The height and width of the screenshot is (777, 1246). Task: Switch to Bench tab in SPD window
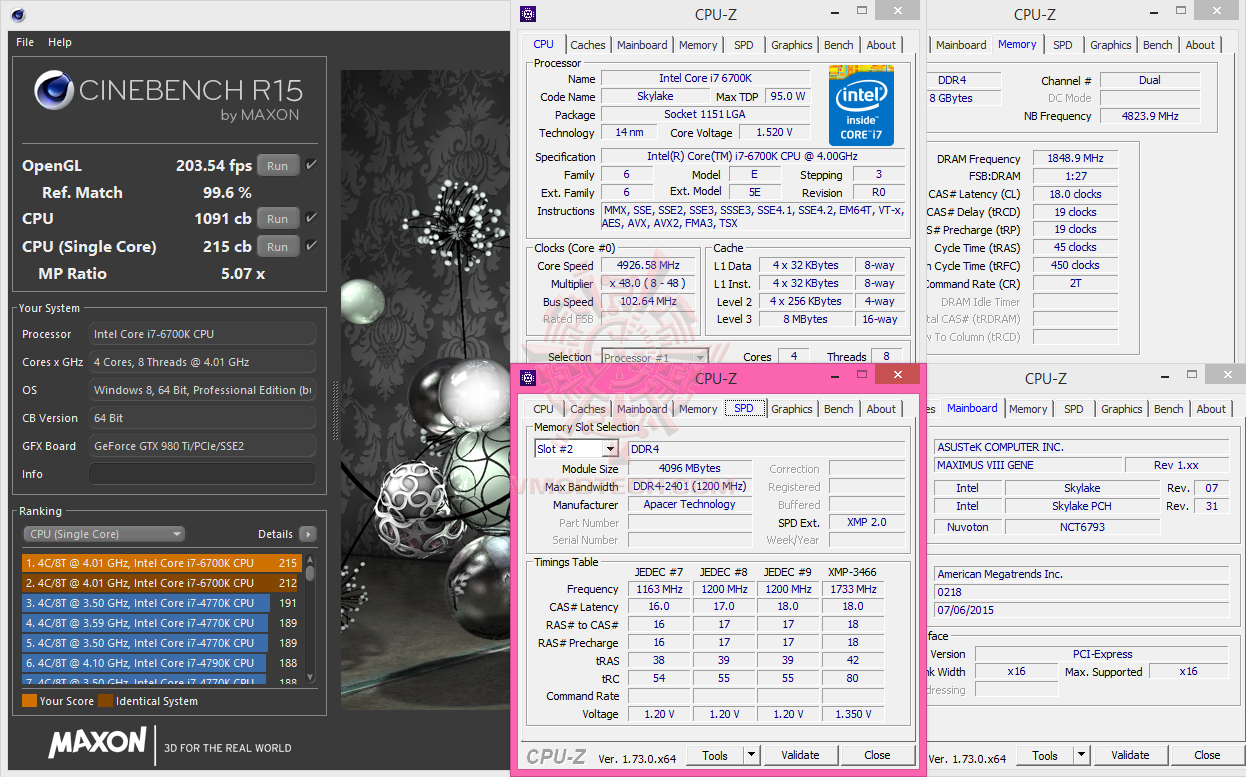[x=839, y=409]
